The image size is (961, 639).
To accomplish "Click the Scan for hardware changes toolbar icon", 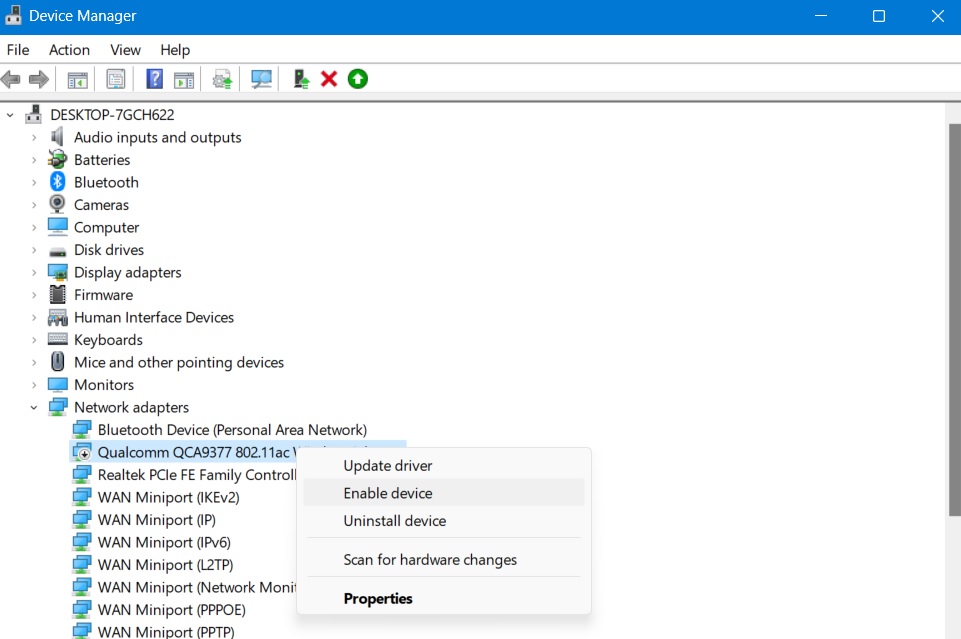I will 260,79.
